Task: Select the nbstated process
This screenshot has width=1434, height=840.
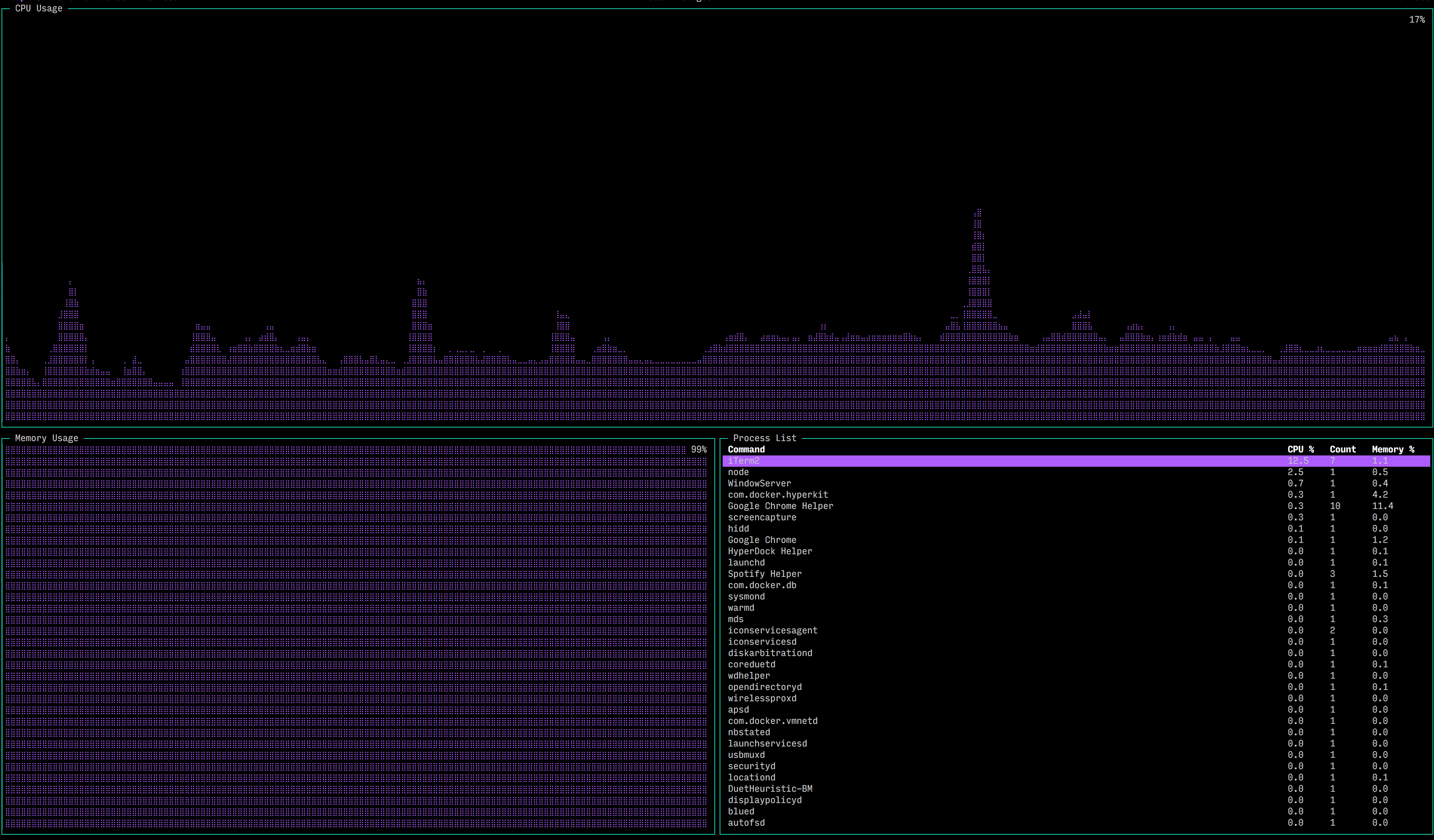Action: (x=1076, y=733)
